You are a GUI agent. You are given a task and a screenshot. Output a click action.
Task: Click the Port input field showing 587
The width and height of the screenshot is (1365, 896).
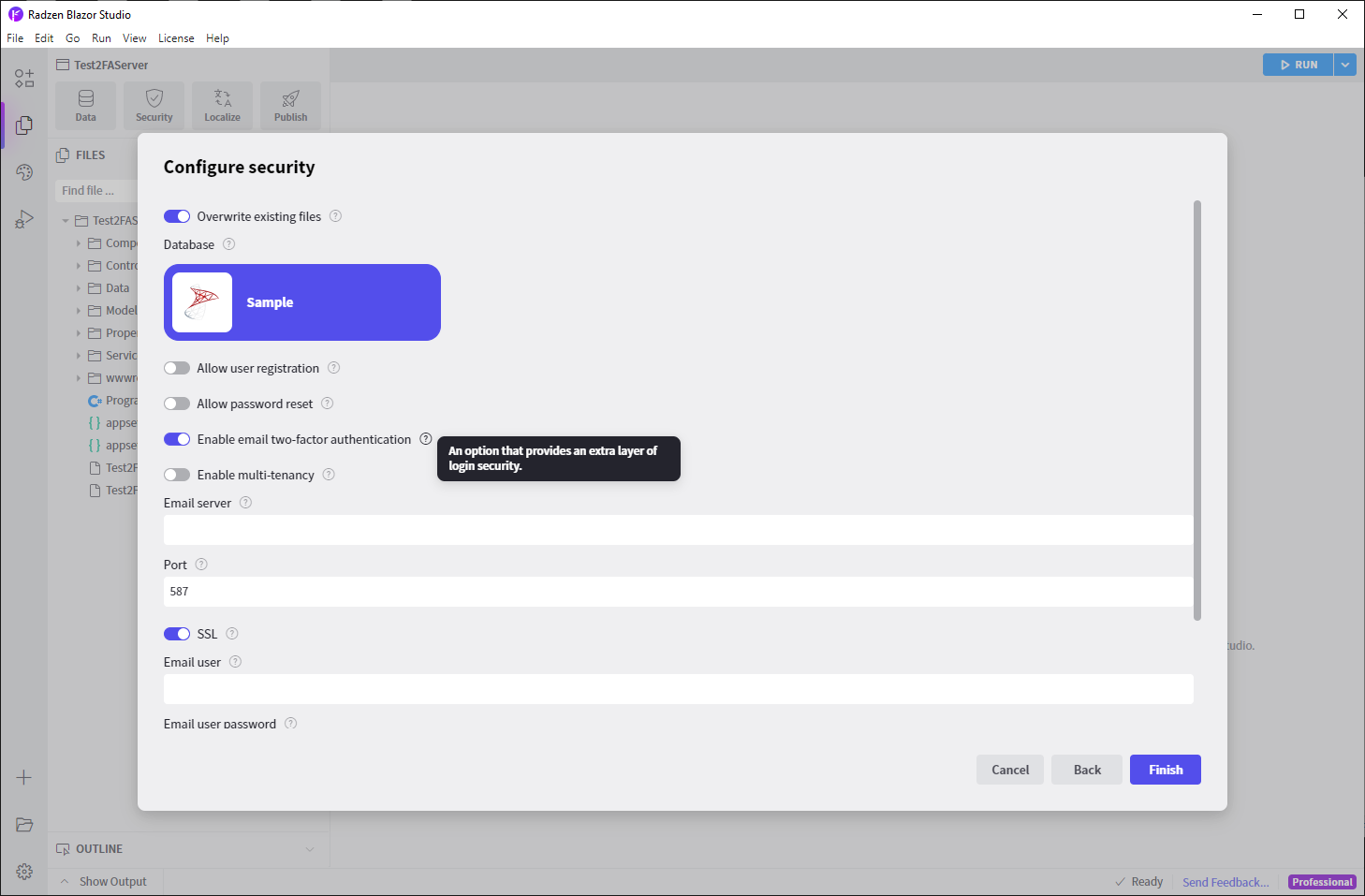click(679, 592)
